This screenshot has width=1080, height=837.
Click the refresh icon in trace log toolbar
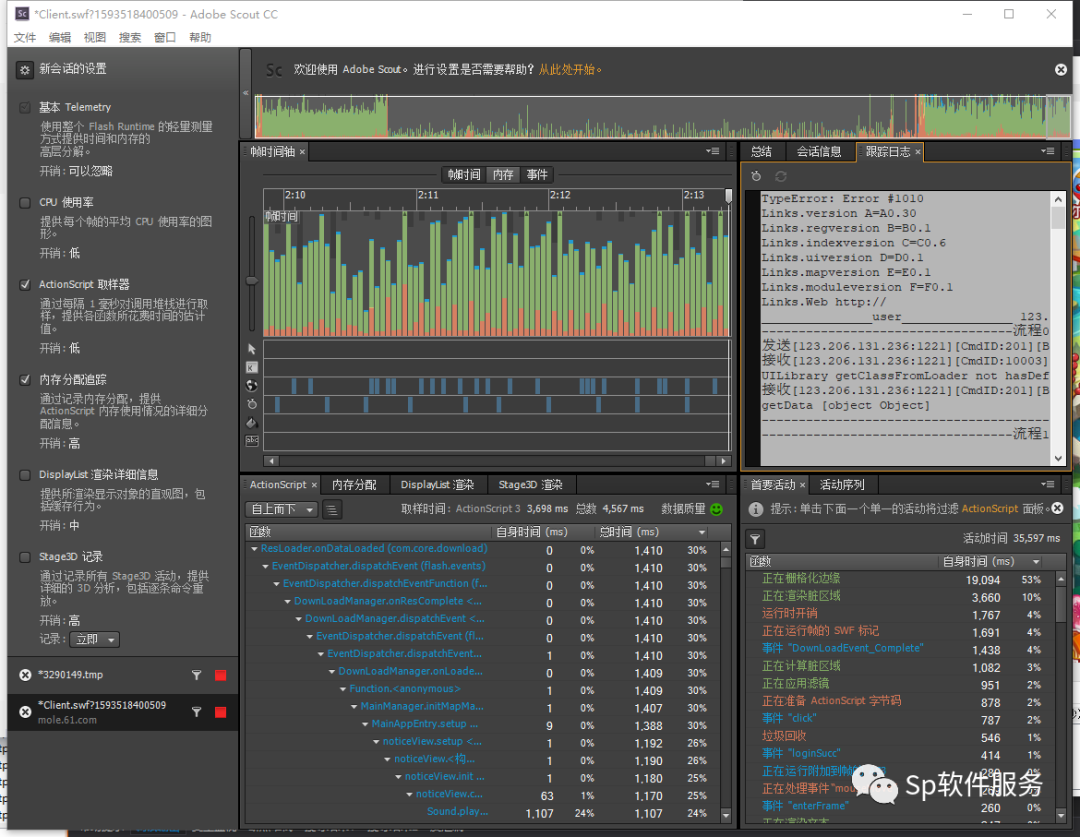click(x=780, y=176)
